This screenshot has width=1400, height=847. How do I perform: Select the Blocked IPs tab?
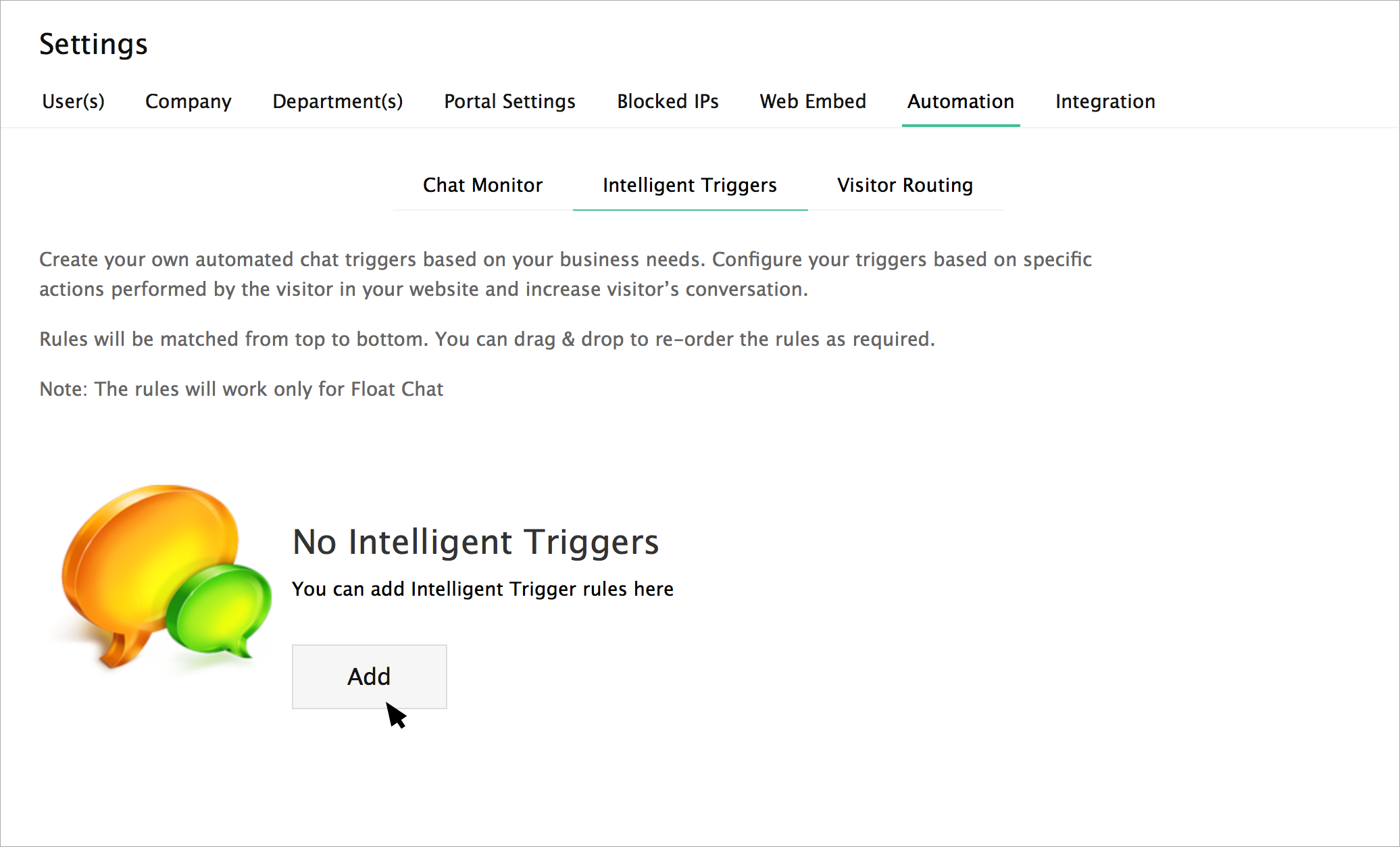[668, 101]
